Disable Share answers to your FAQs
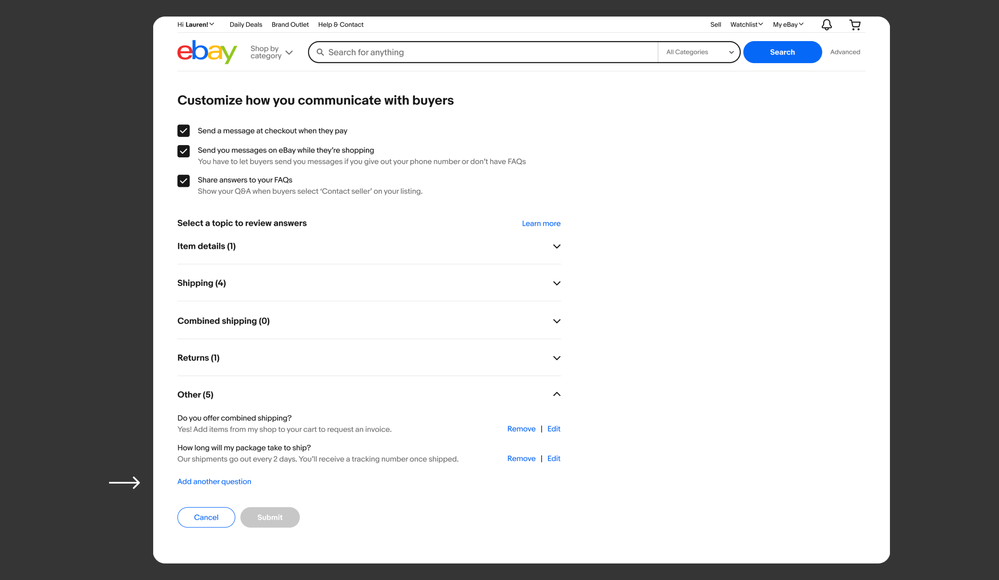The height and width of the screenshot is (580, 999). click(184, 181)
